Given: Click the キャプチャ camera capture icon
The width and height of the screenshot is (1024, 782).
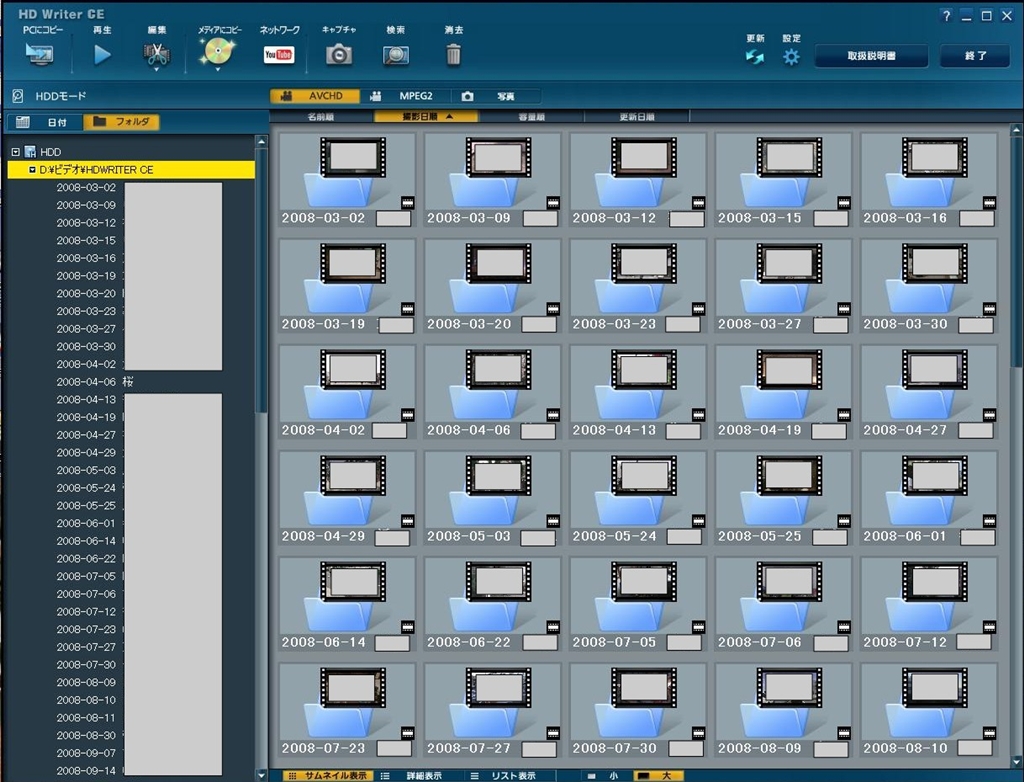Looking at the screenshot, I should click(339, 55).
